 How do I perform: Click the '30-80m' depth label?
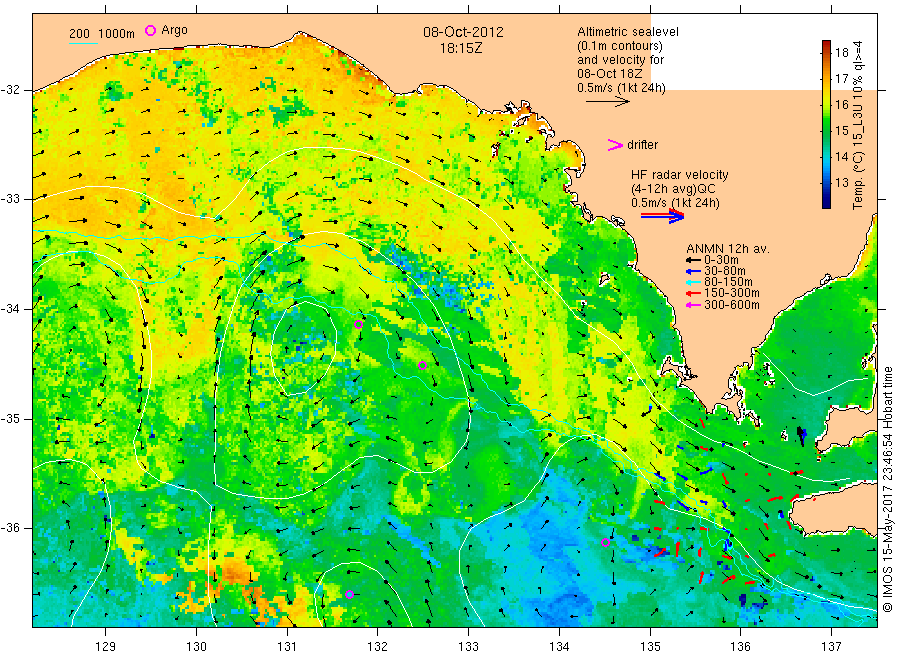(725, 271)
